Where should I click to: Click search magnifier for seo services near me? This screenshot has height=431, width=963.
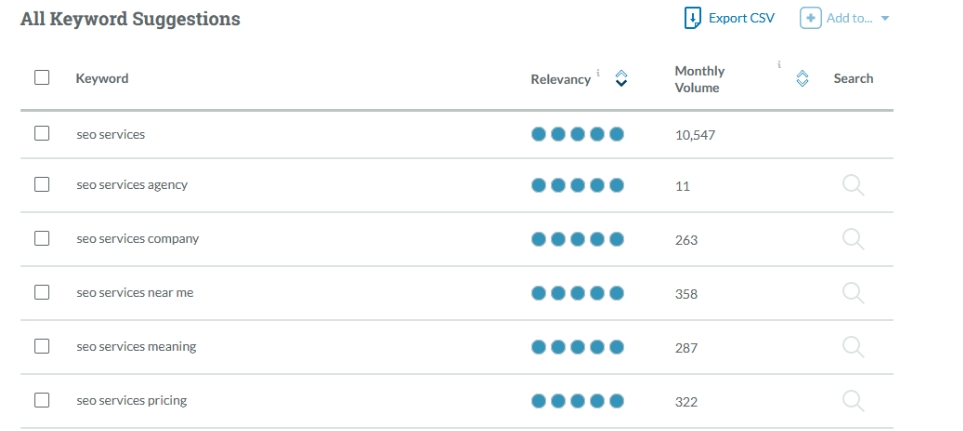click(853, 293)
